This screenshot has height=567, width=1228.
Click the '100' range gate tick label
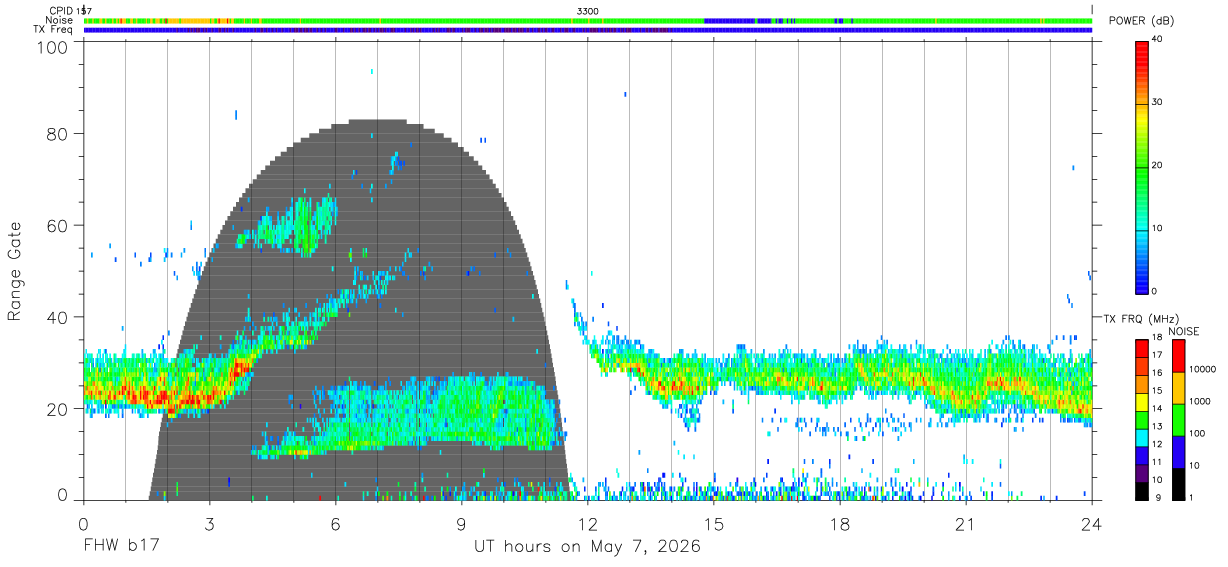tap(52, 46)
